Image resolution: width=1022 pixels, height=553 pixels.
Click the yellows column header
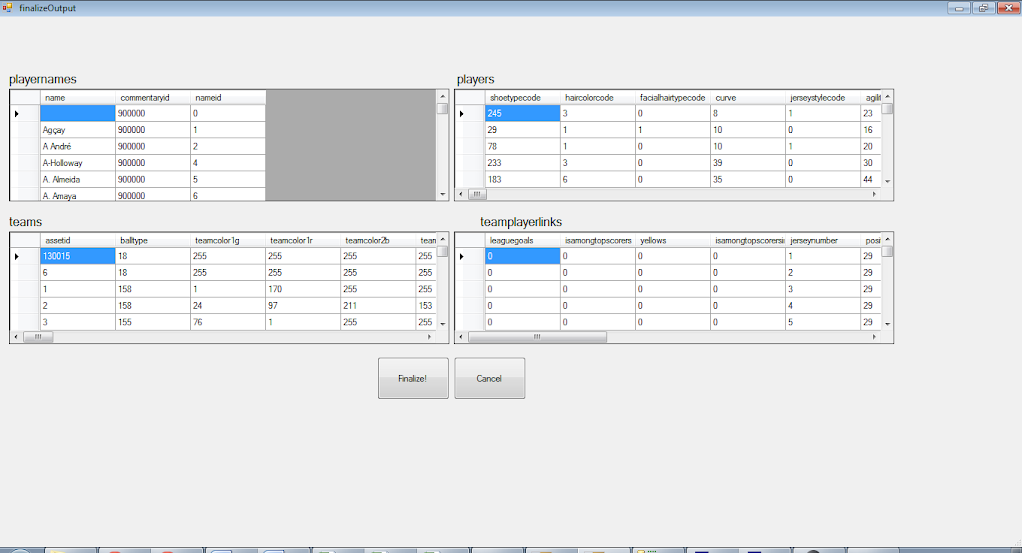(x=673, y=240)
